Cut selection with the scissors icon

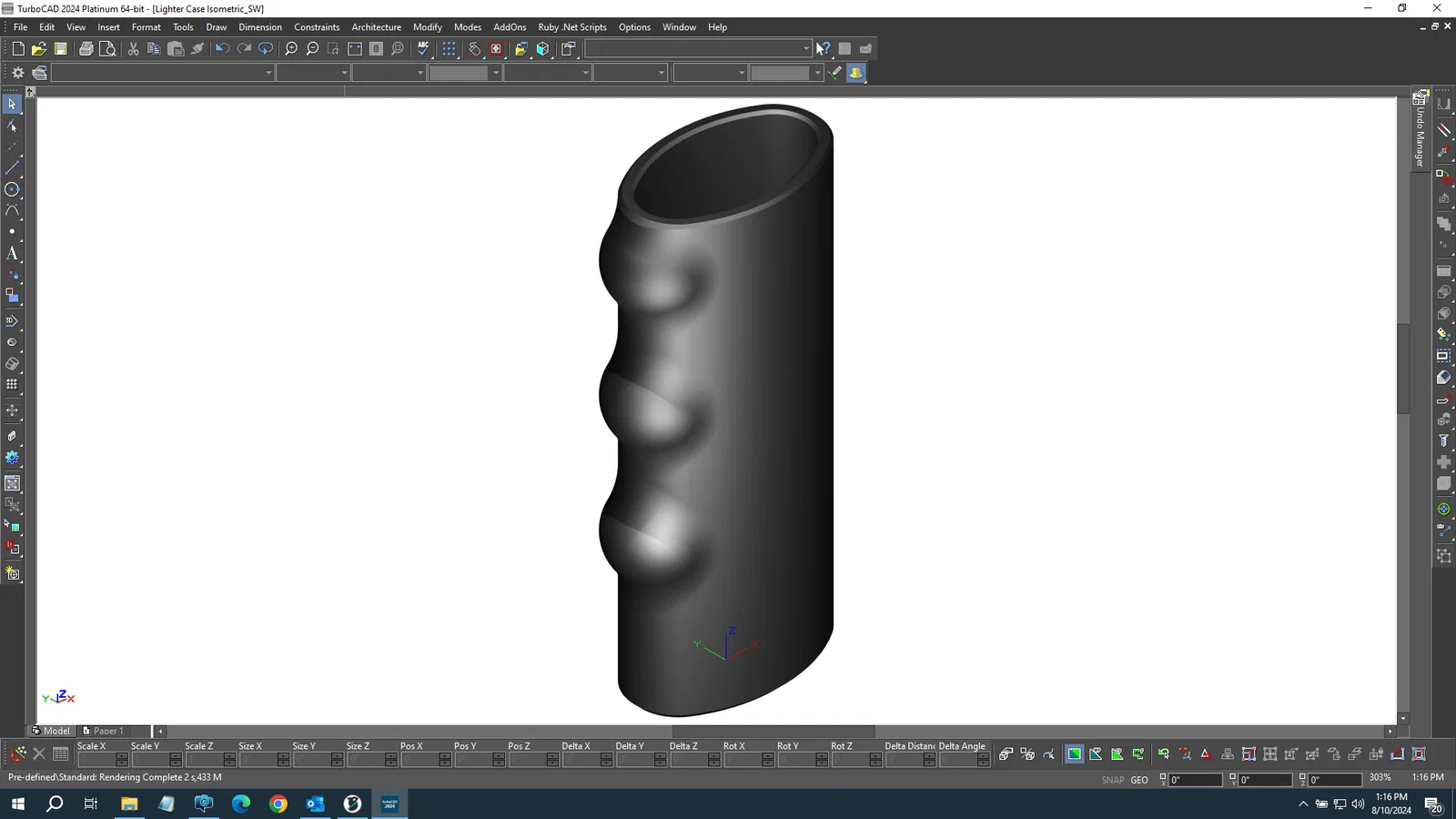133,49
